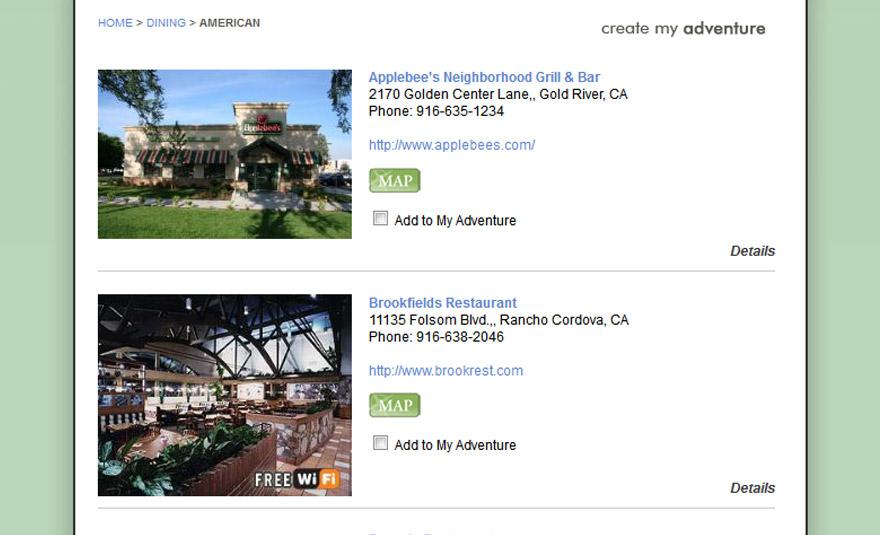The height and width of the screenshot is (535, 880).
Task: Click the partially visible third restaurant title
Action: [432, 533]
